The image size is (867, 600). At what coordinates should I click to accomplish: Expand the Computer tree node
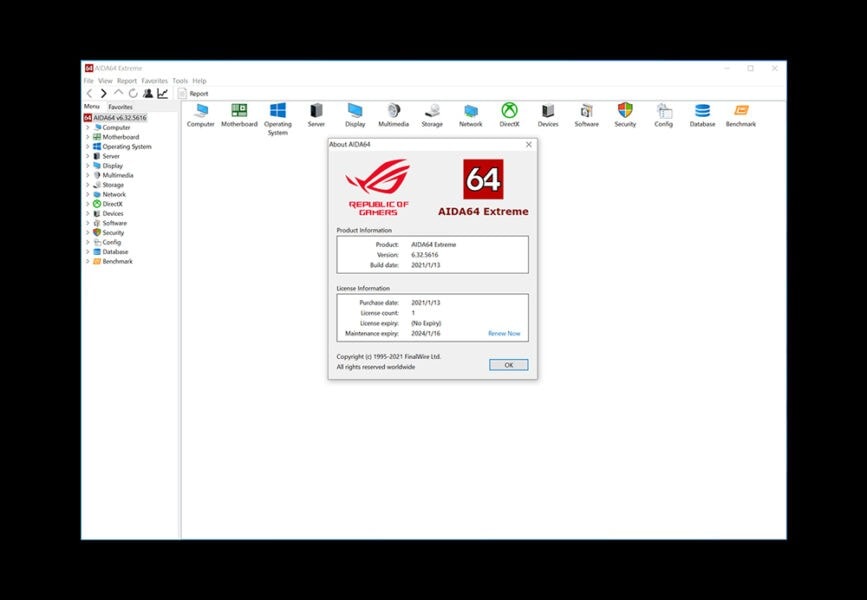pos(87,127)
